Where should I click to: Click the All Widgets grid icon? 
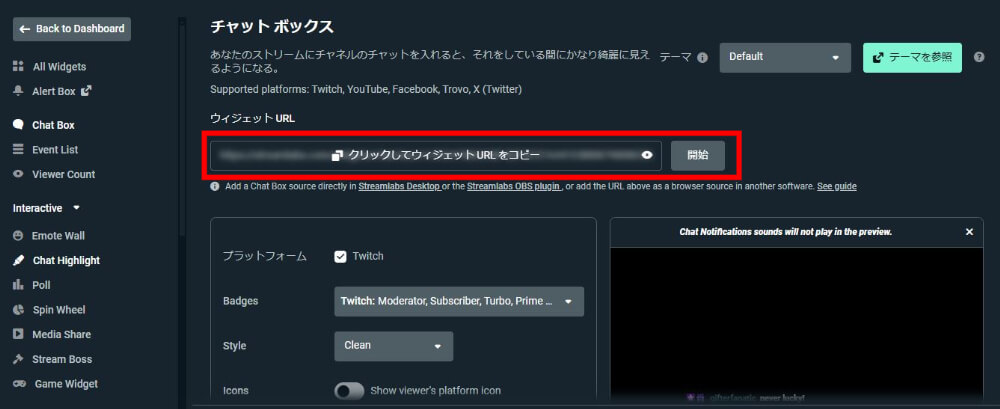tap(19, 66)
